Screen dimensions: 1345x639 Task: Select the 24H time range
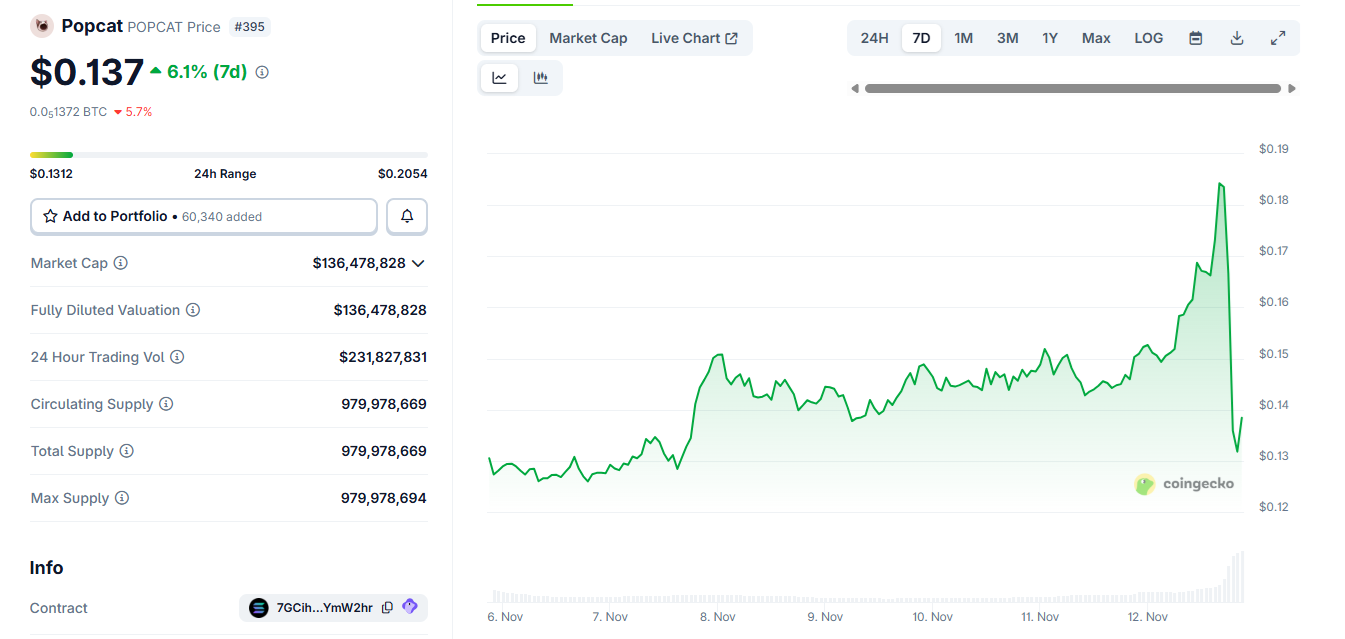click(x=874, y=38)
